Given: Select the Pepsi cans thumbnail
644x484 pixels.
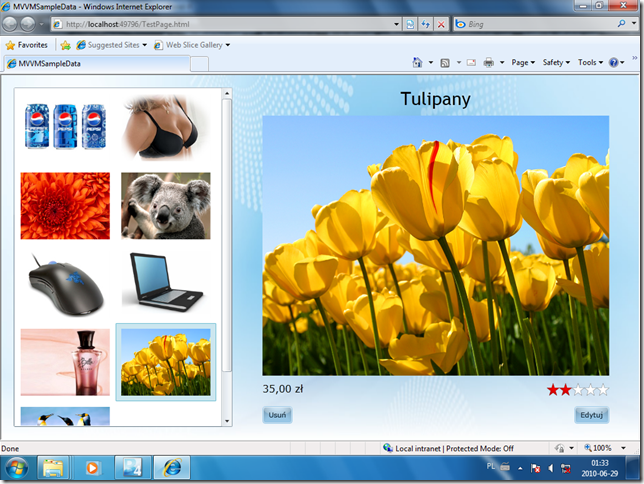Looking at the screenshot, I should (x=65, y=126).
